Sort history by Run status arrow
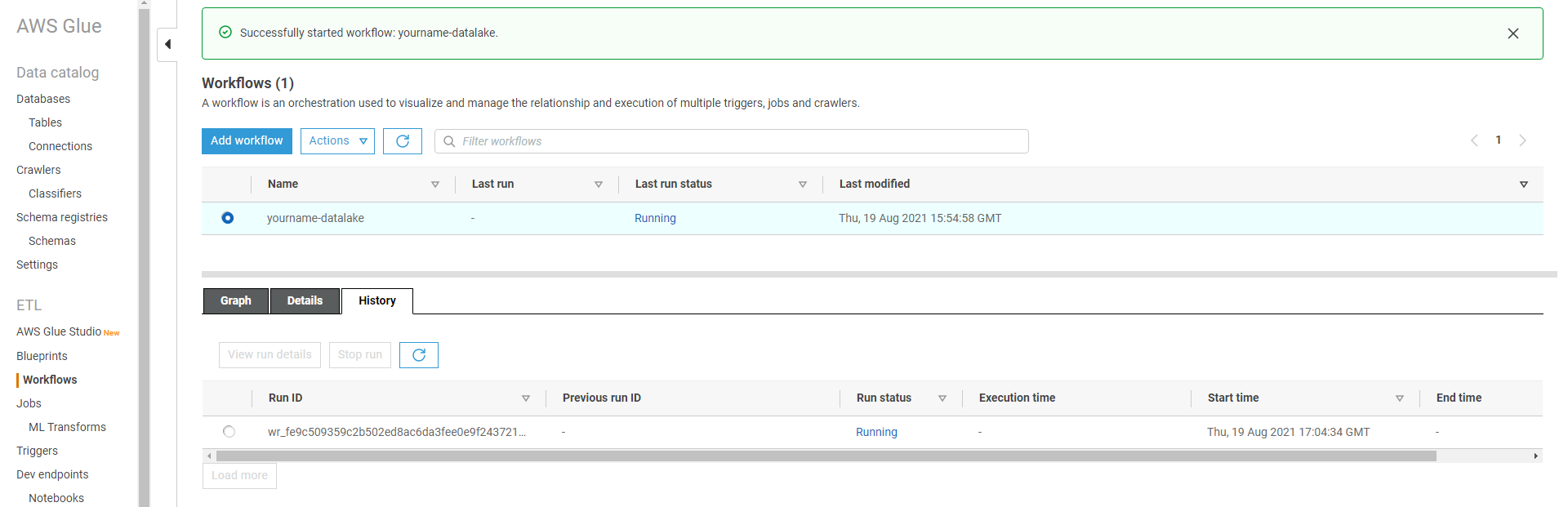Image resolution: width=1568 pixels, height=507 pixels. pyautogui.click(x=942, y=398)
